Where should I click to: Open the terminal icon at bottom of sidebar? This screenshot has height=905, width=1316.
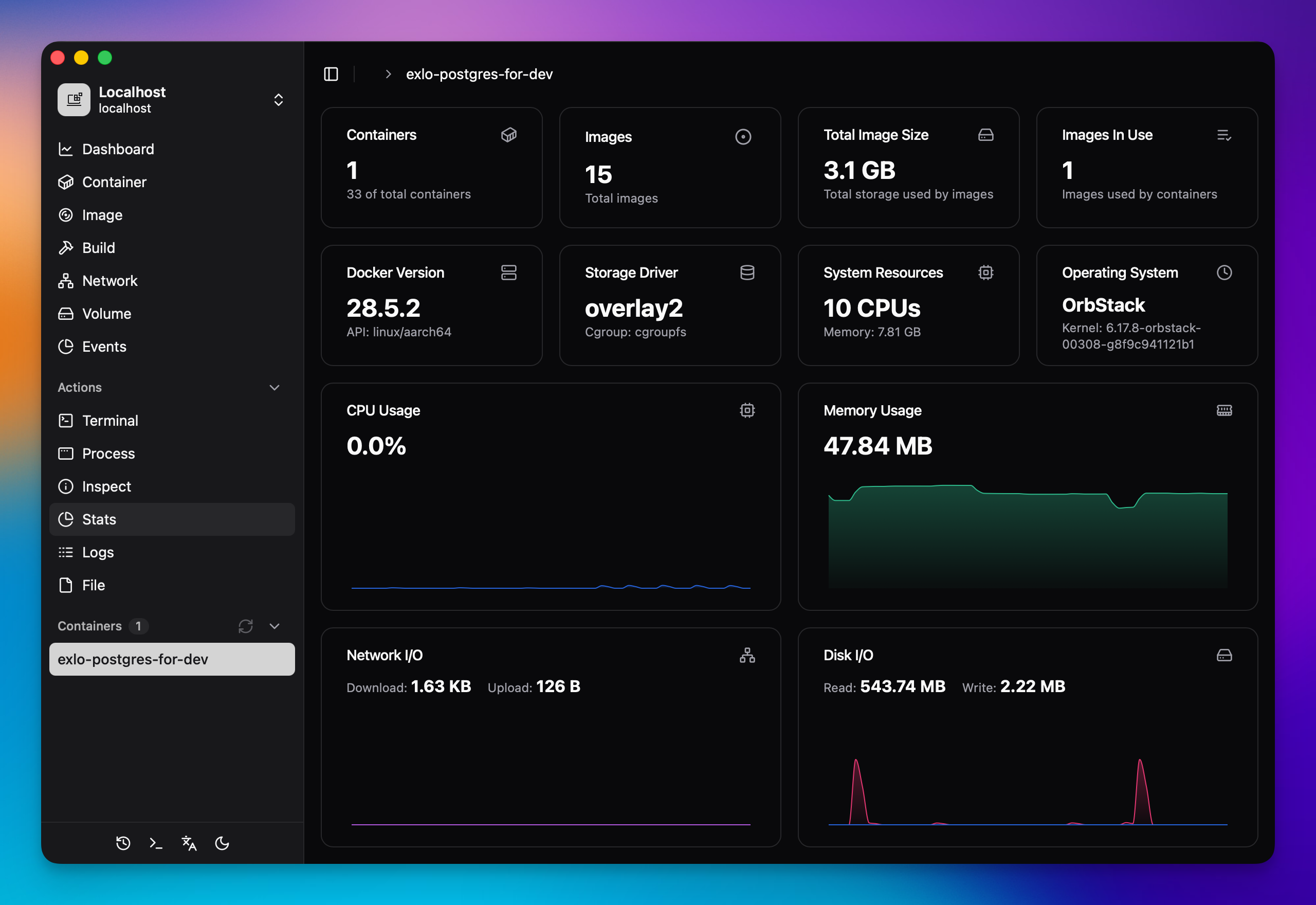pos(156,843)
